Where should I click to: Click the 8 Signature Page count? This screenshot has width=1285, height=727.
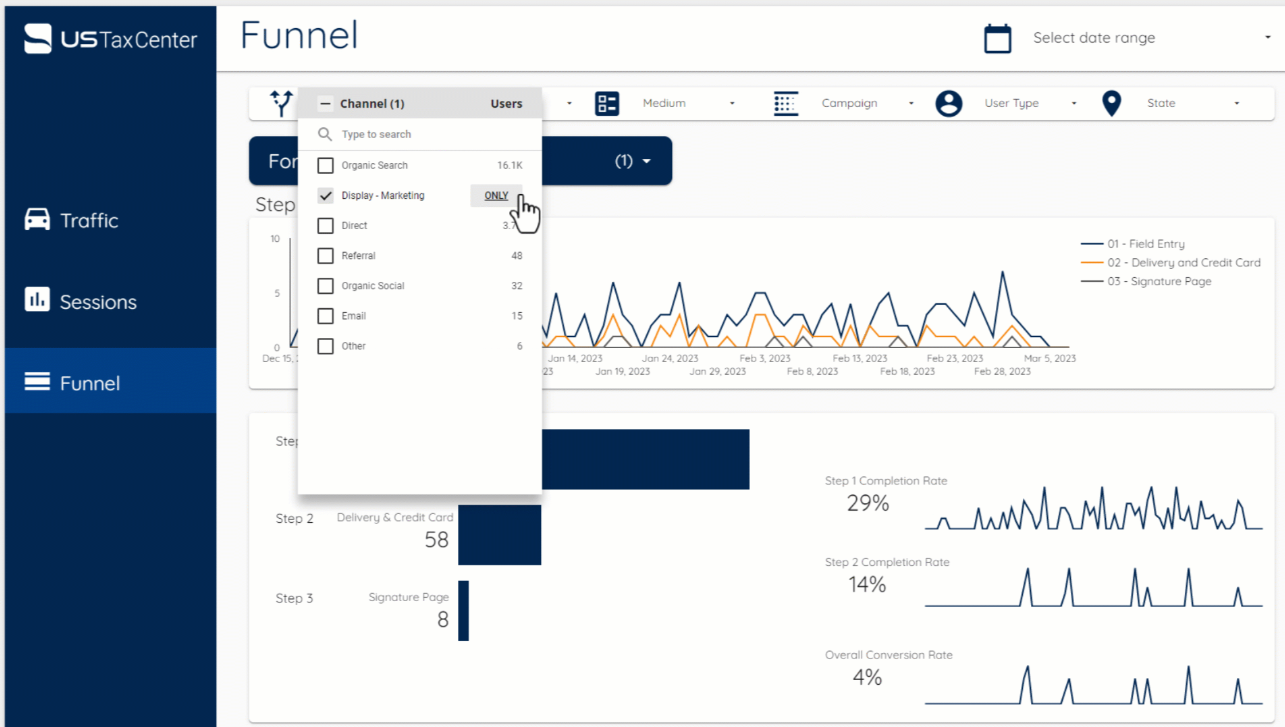pos(443,620)
